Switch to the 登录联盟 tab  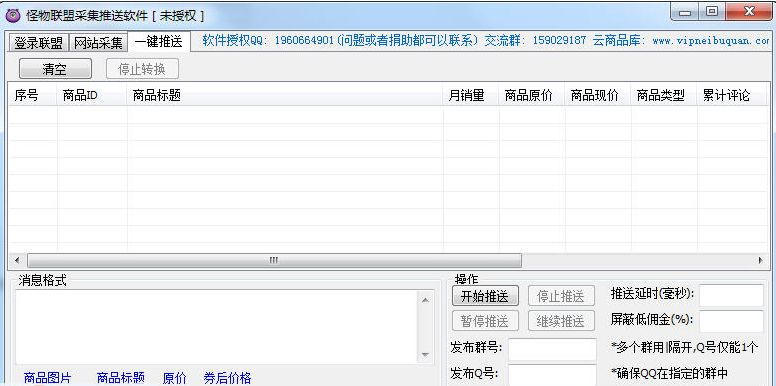click(x=38, y=43)
